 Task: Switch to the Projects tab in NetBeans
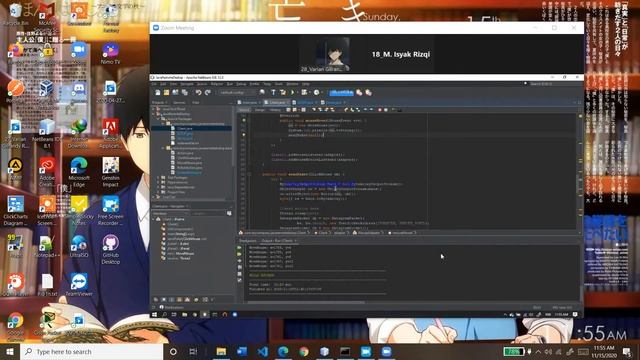158,102
